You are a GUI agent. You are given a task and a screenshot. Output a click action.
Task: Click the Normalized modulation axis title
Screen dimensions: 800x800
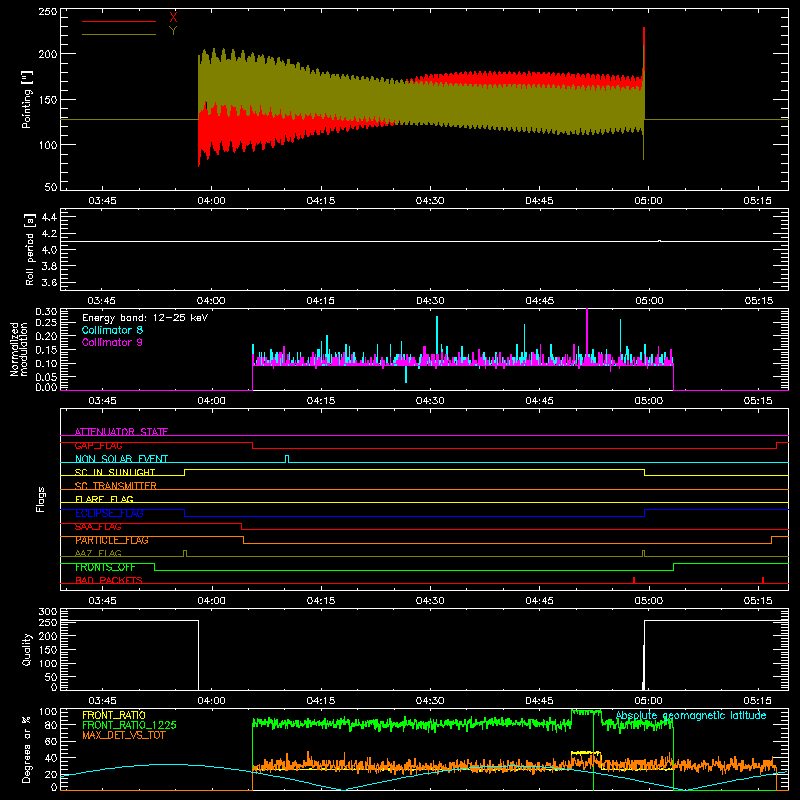click(19, 349)
